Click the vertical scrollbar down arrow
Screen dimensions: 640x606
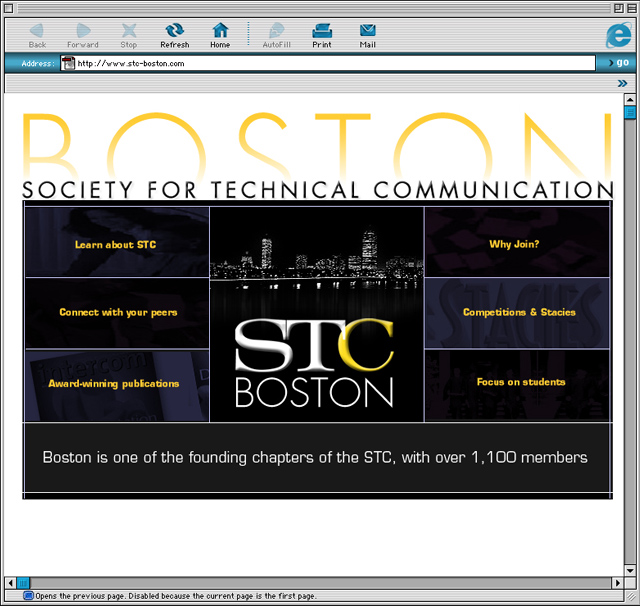(x=630, y=570)
